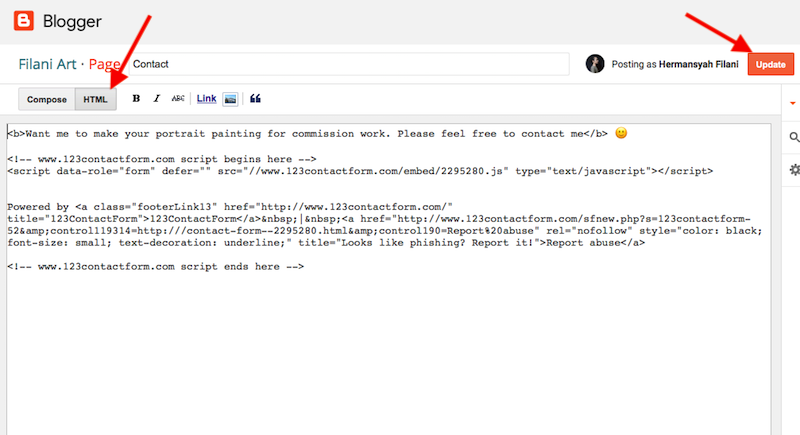Image resolution: width=800 pixels, height=435 pixels.
Task: Insert blockquote with quote icon
Action: 255,98
